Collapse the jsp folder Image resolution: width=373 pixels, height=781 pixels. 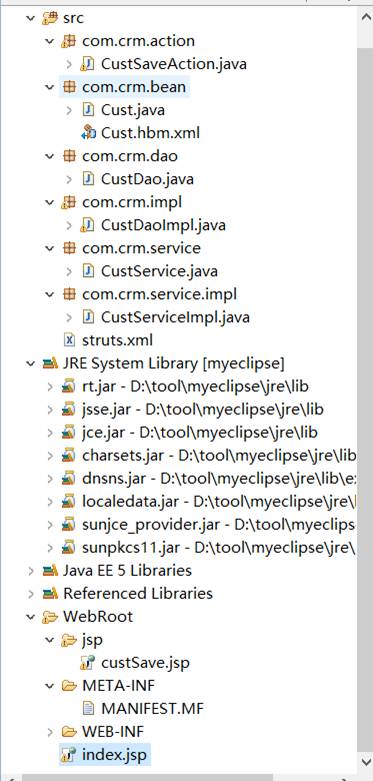[x=49, y=640]
